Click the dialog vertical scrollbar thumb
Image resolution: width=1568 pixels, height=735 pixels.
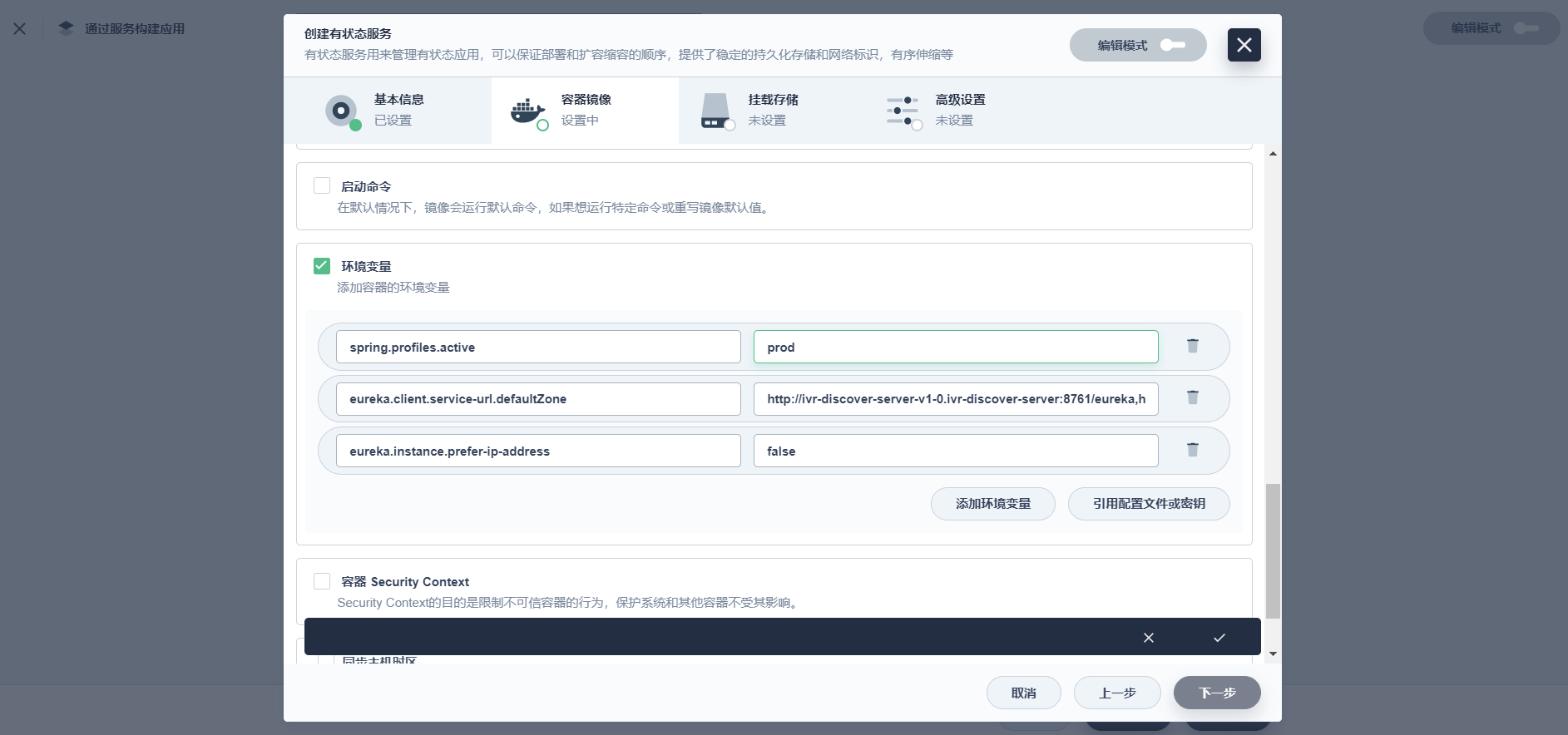[x=1273, y=550]
